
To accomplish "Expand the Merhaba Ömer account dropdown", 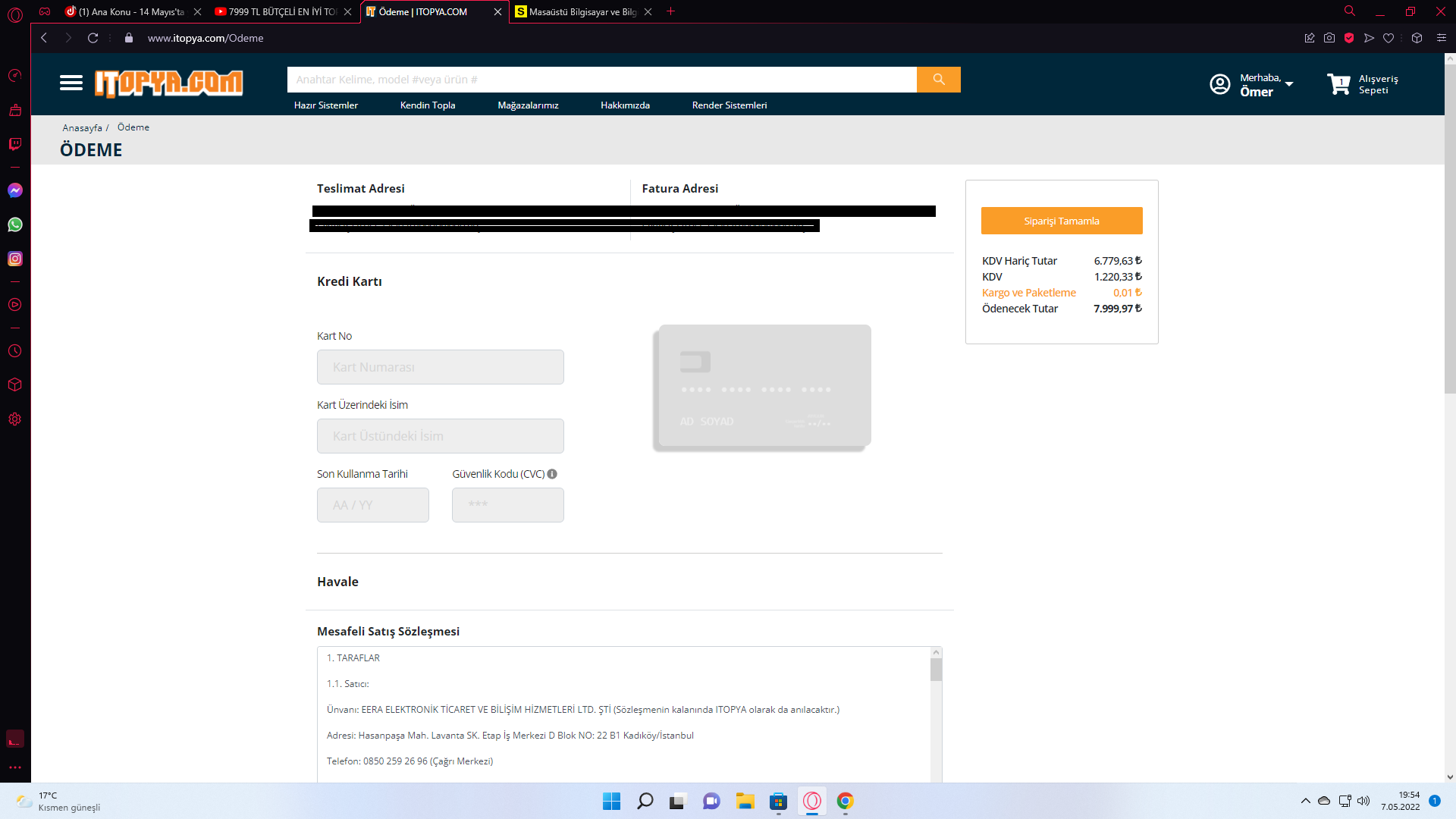I will point(1288,84).
